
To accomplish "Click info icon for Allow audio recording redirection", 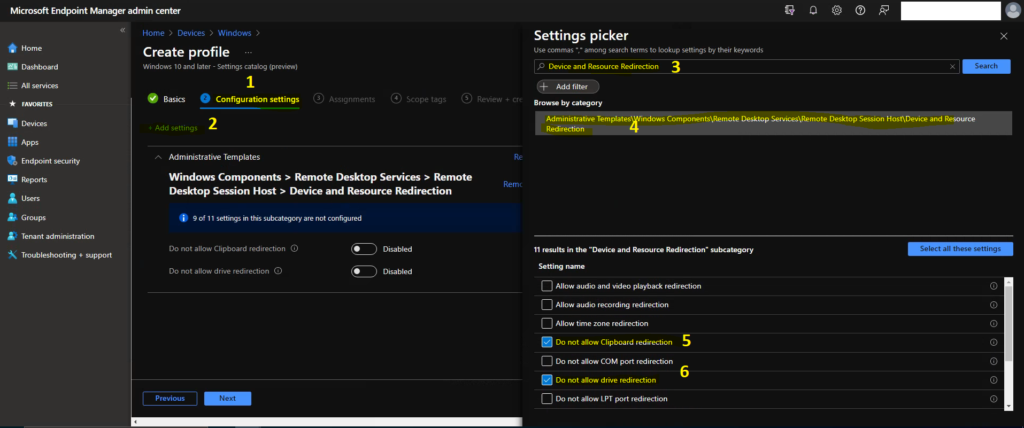I will click(x=993, y=305).
